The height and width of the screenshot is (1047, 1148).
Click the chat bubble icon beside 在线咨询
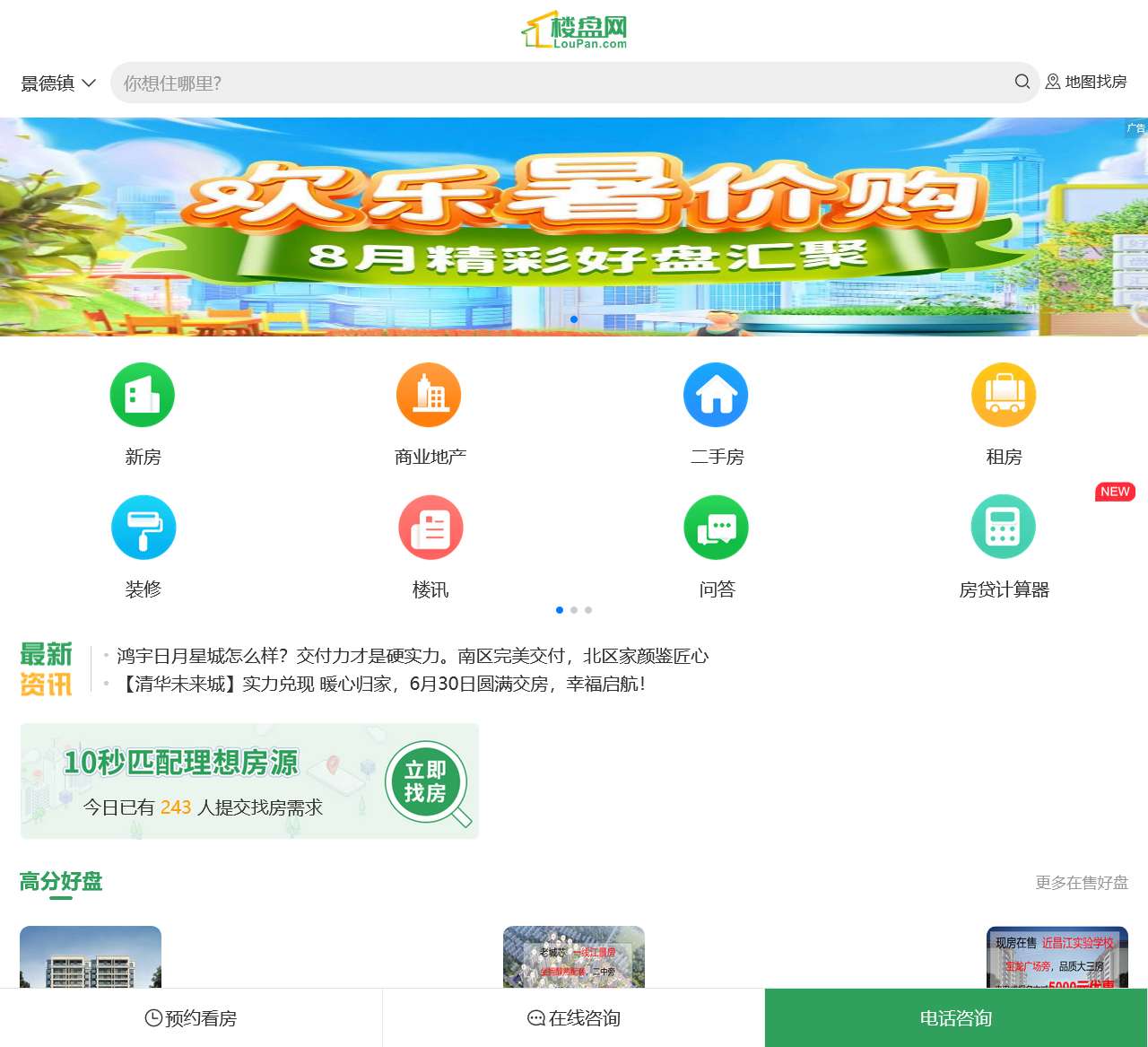(536, 1018)
